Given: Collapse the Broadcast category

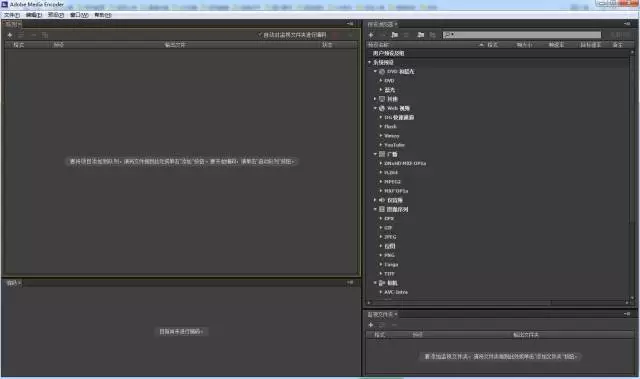Looking at the screenshot, I should 375,154.
